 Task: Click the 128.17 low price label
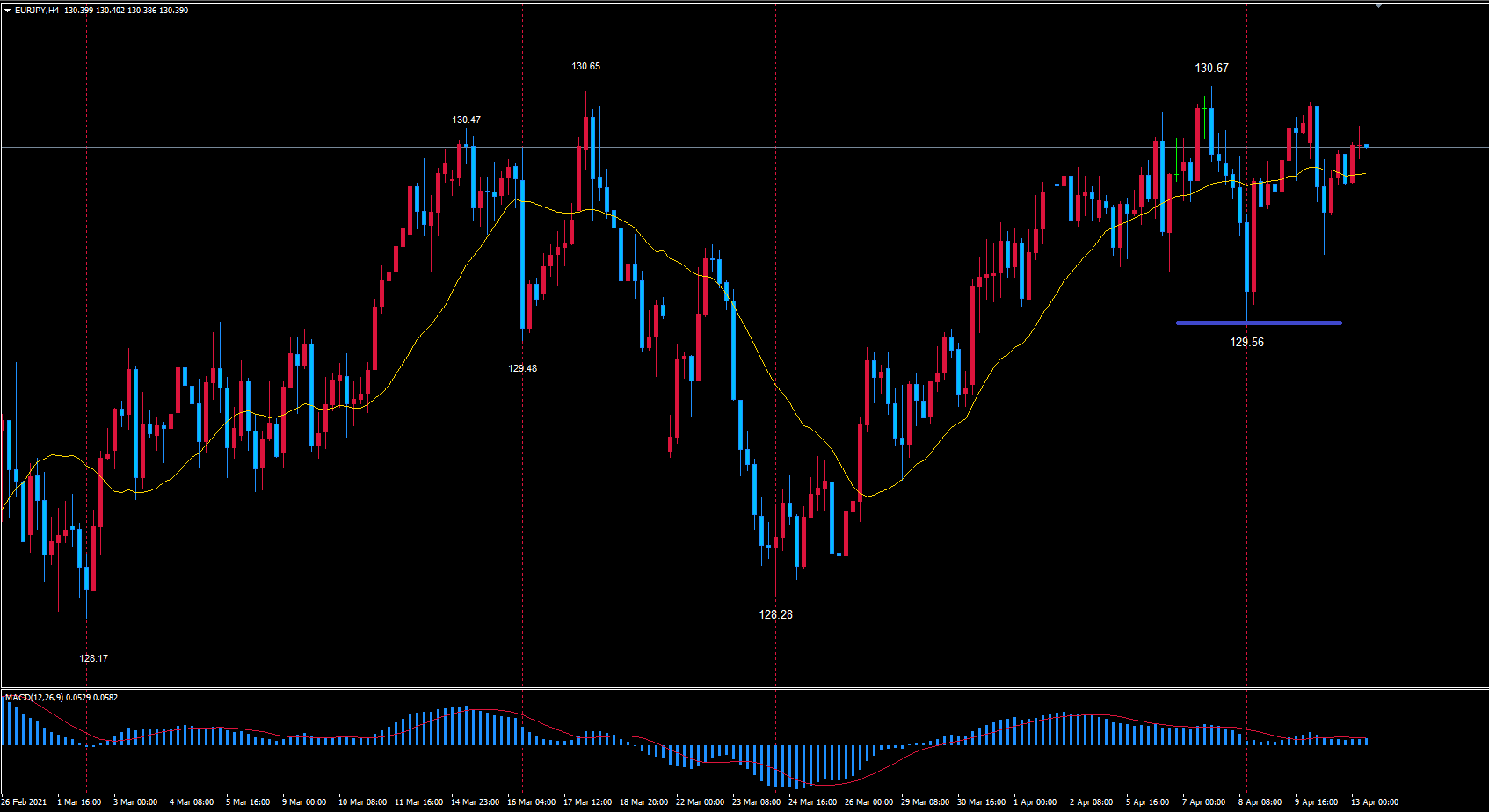(93, 658)
